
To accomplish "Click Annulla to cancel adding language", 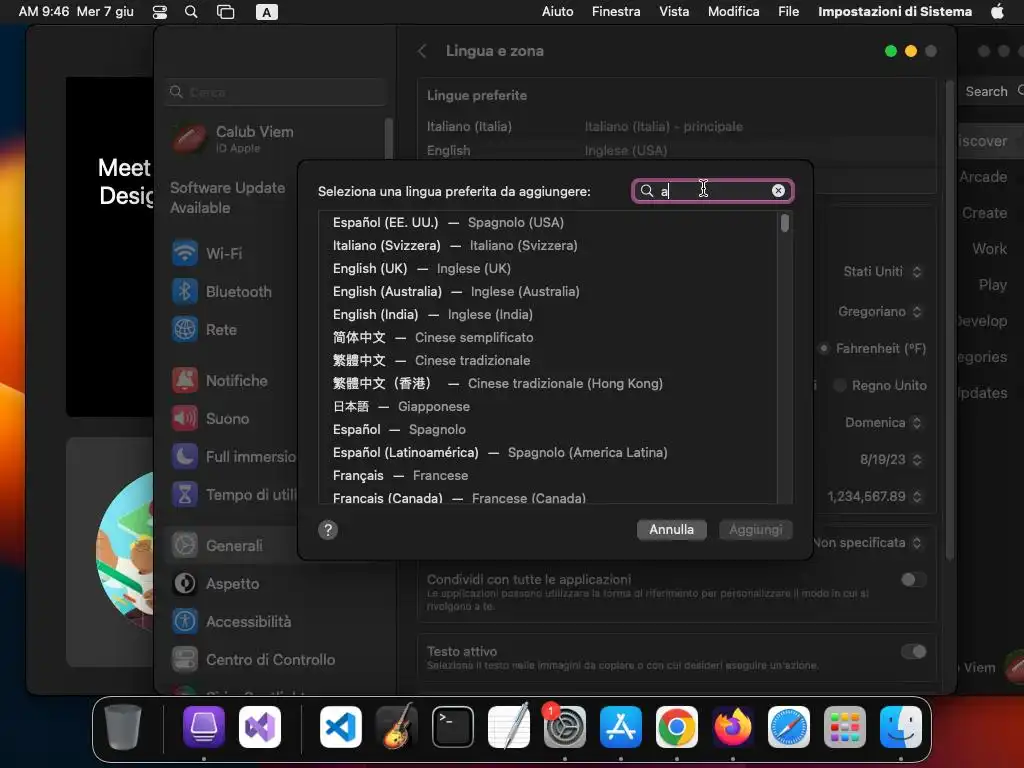I will tap(671, 530).
